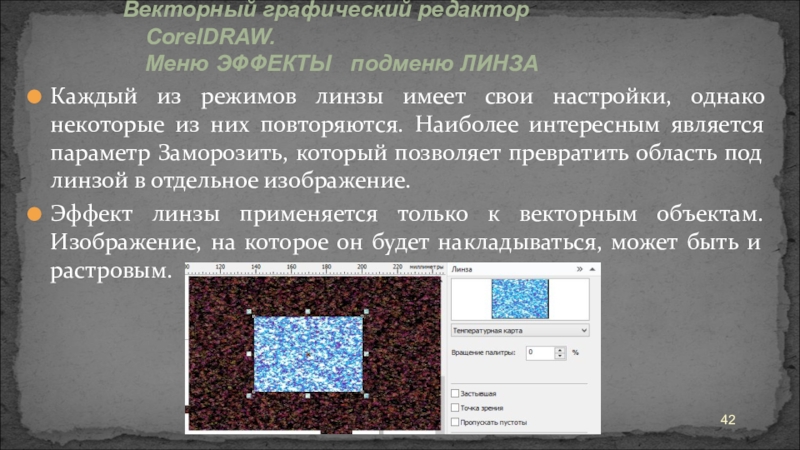800x450 pixels.
Task: Enable the Пропускать пустоты checkbox
Action: [x=455, y=422]
